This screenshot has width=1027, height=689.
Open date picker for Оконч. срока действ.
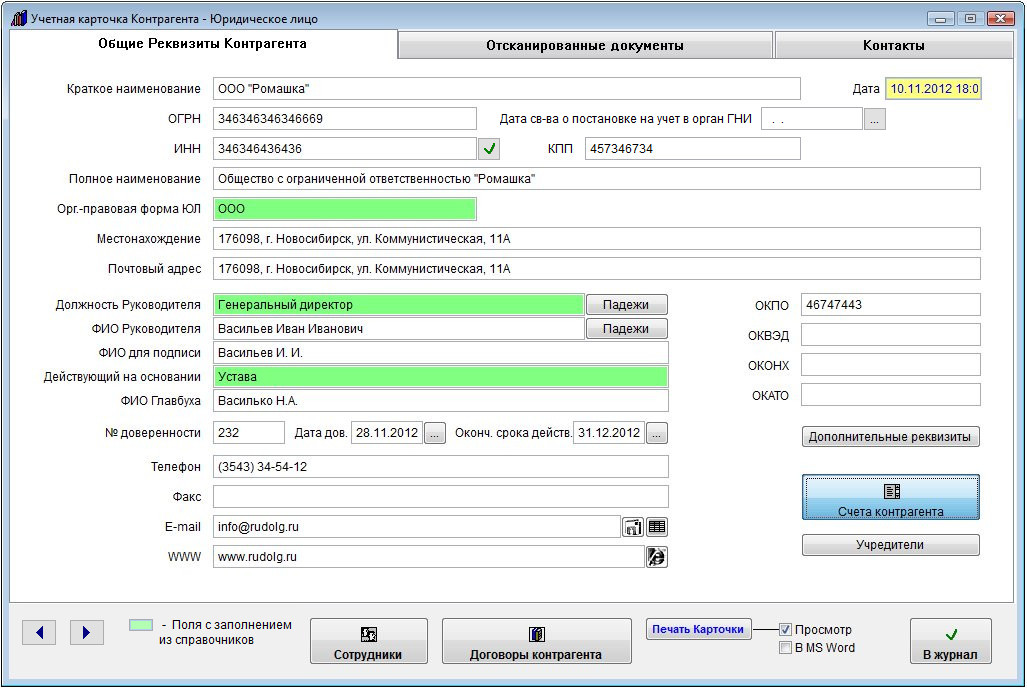[656, 433]
